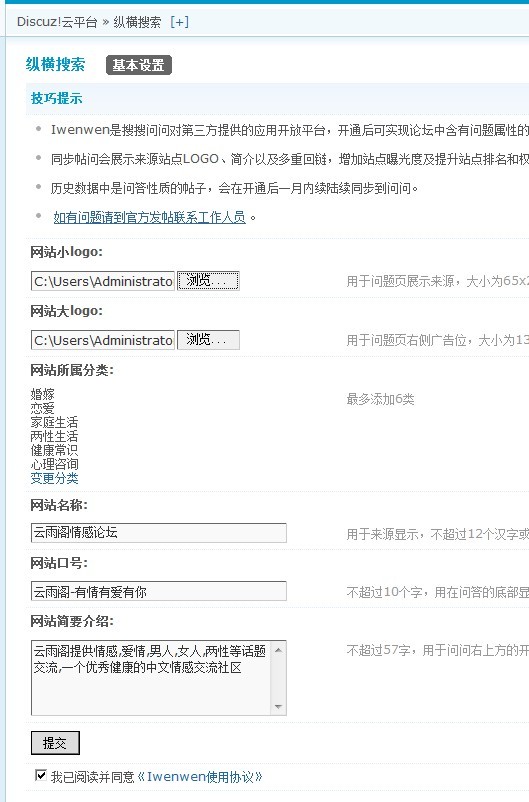Image resolution: width=529 pixels, height=802 pixels.
Task: Click textarea scrollbar up arrow
Action: 279,650
